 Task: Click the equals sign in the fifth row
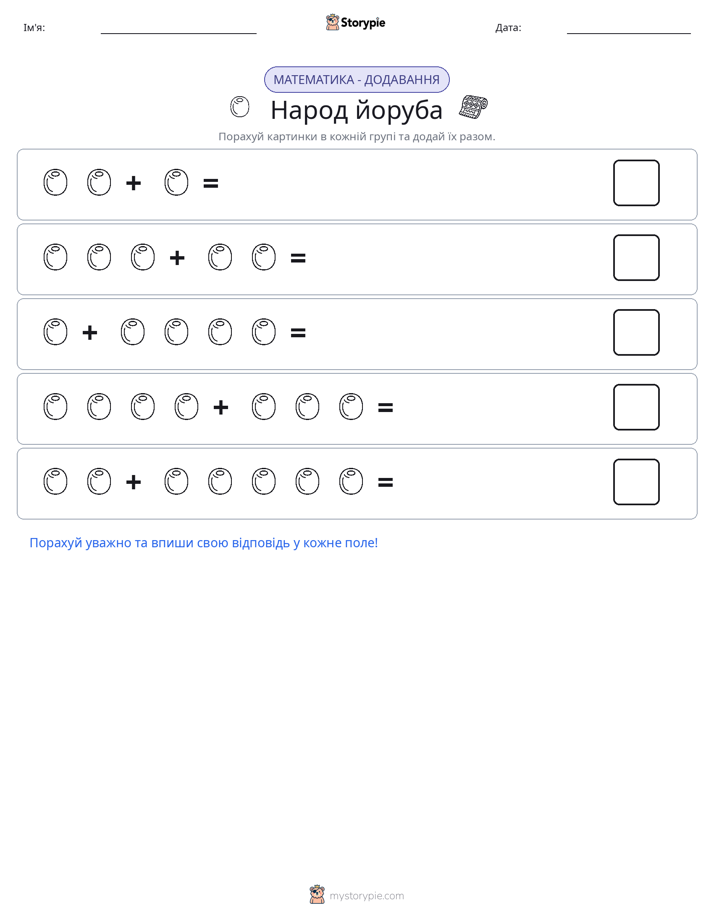pos(385,483)
